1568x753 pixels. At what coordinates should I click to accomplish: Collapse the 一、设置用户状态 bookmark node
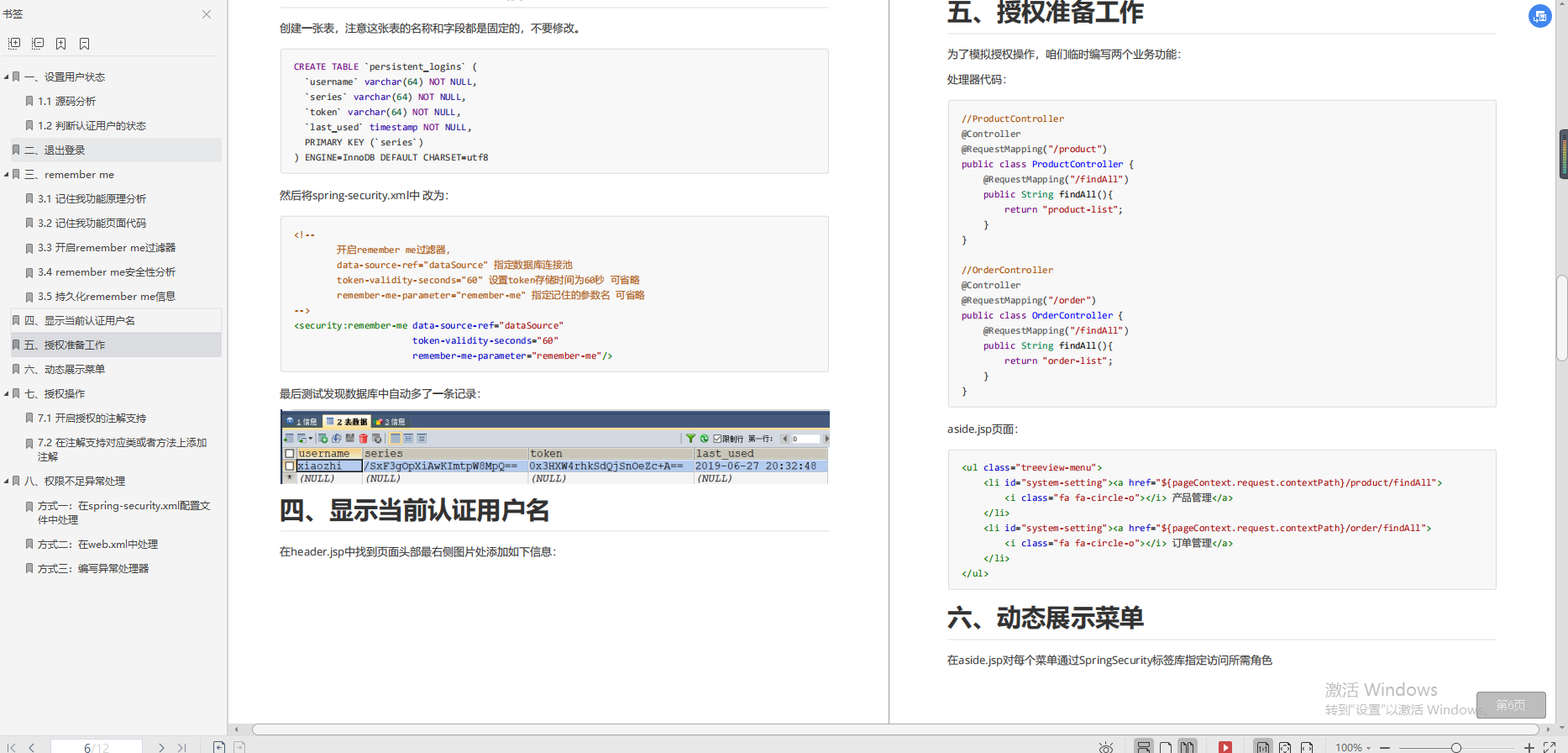point(6,77)
